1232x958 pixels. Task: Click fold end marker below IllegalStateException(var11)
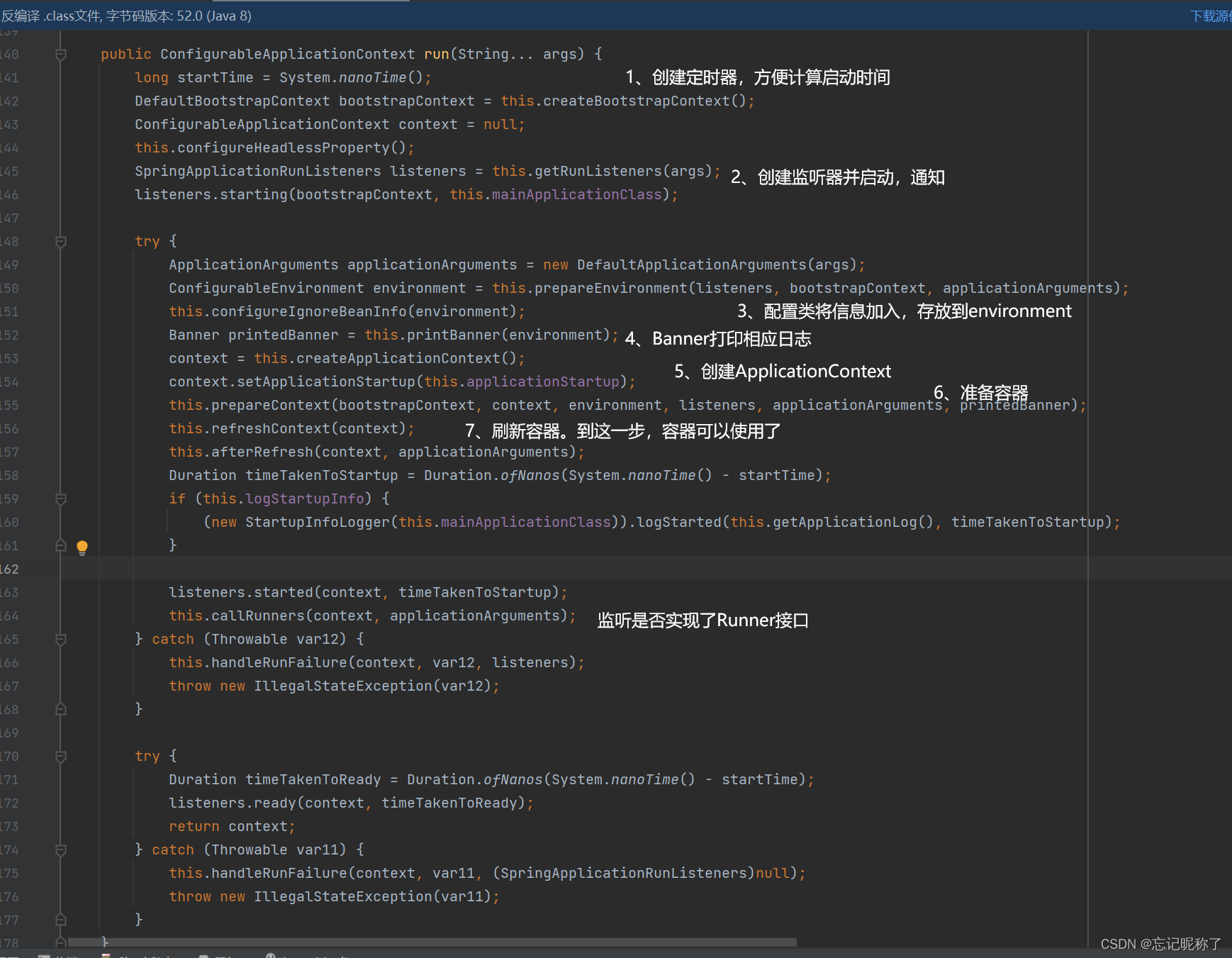(x=61, y=920)
